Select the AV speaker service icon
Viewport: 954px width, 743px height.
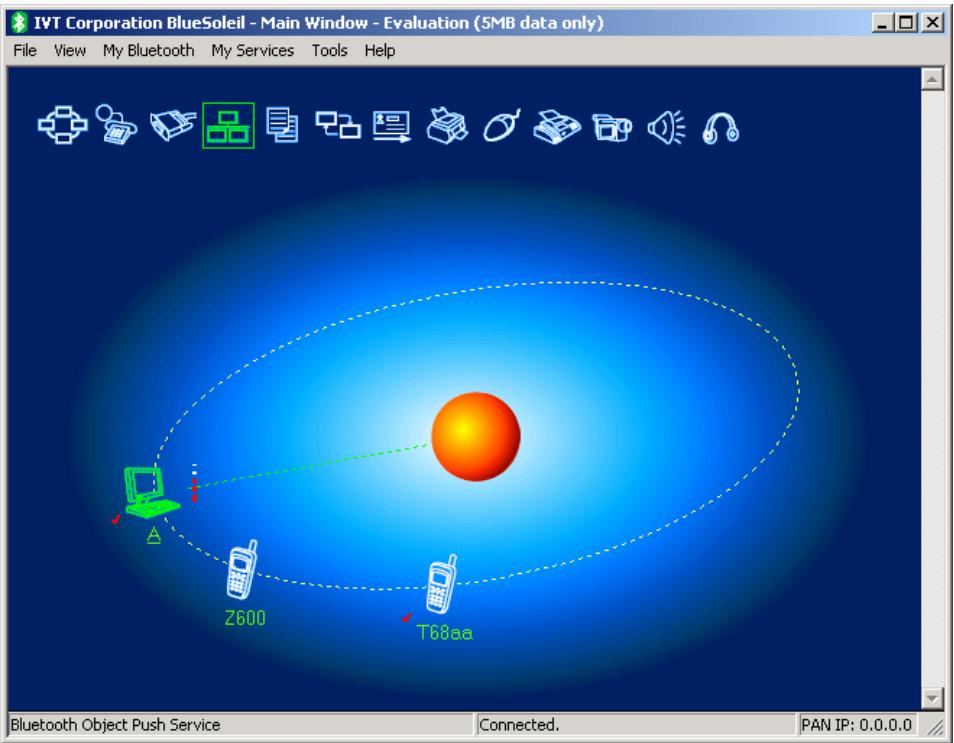click(666, 127)
